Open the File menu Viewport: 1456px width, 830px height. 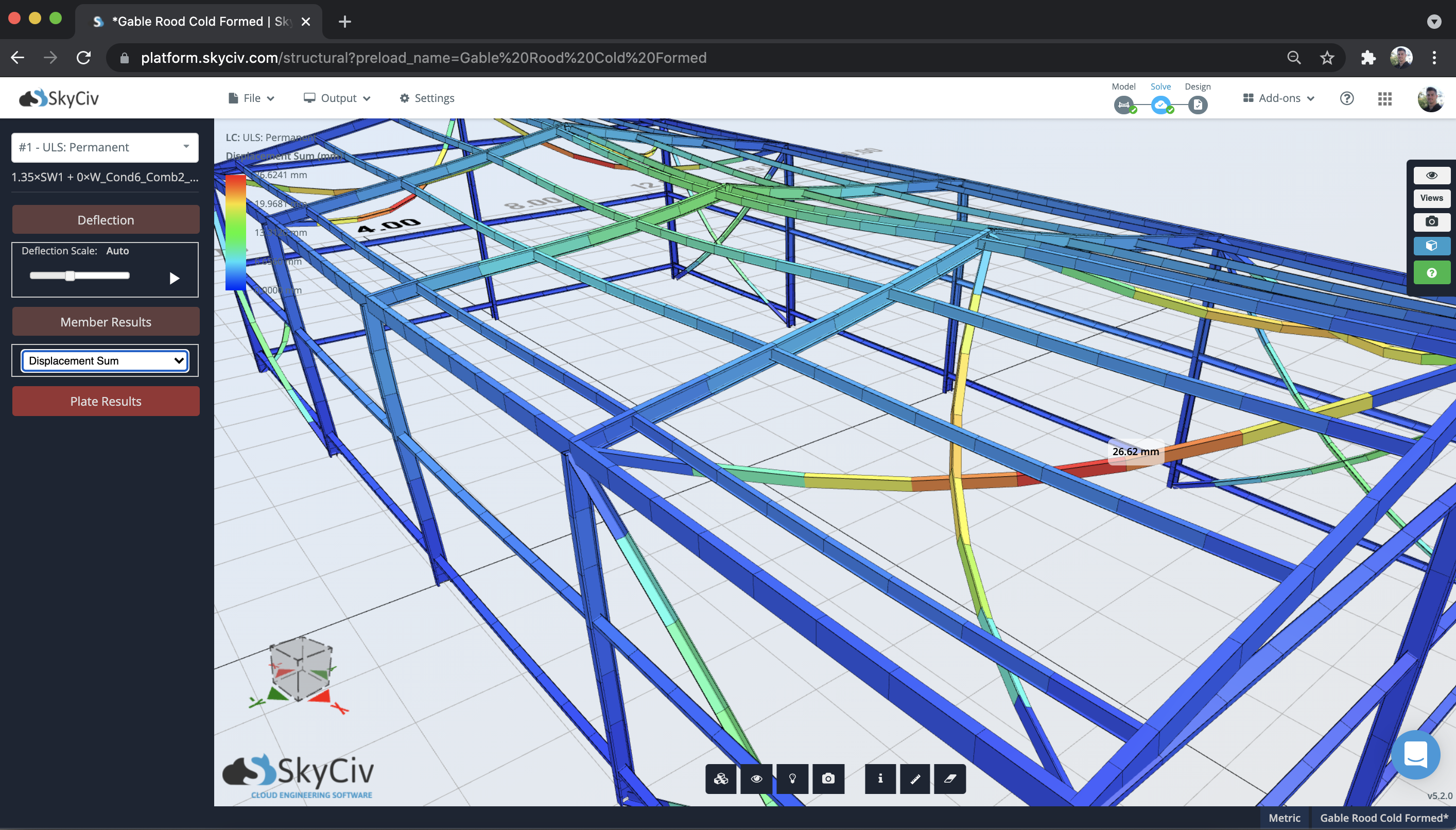pyautogui.click(x=251, y=98)
